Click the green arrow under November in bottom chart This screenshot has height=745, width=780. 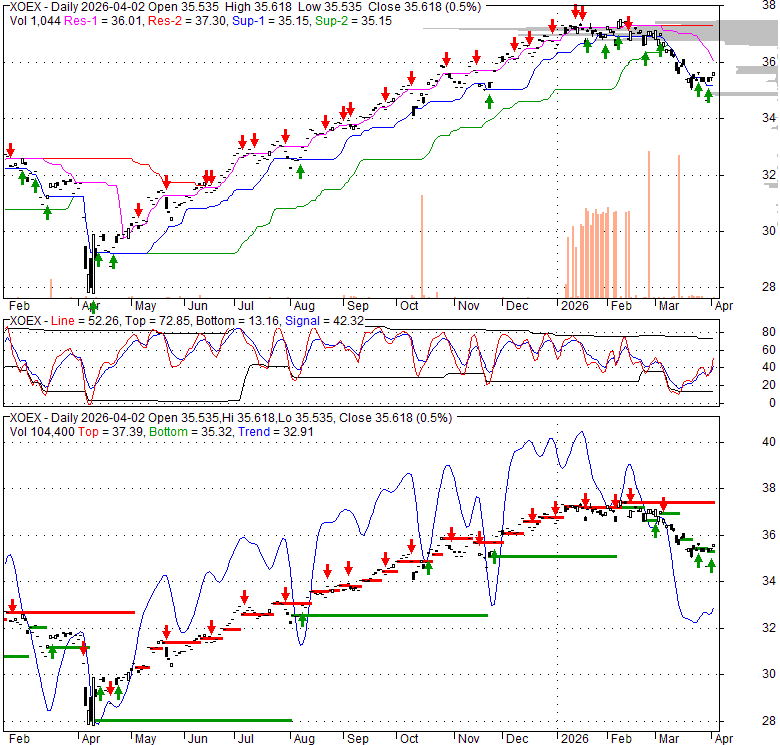(495, 556)
